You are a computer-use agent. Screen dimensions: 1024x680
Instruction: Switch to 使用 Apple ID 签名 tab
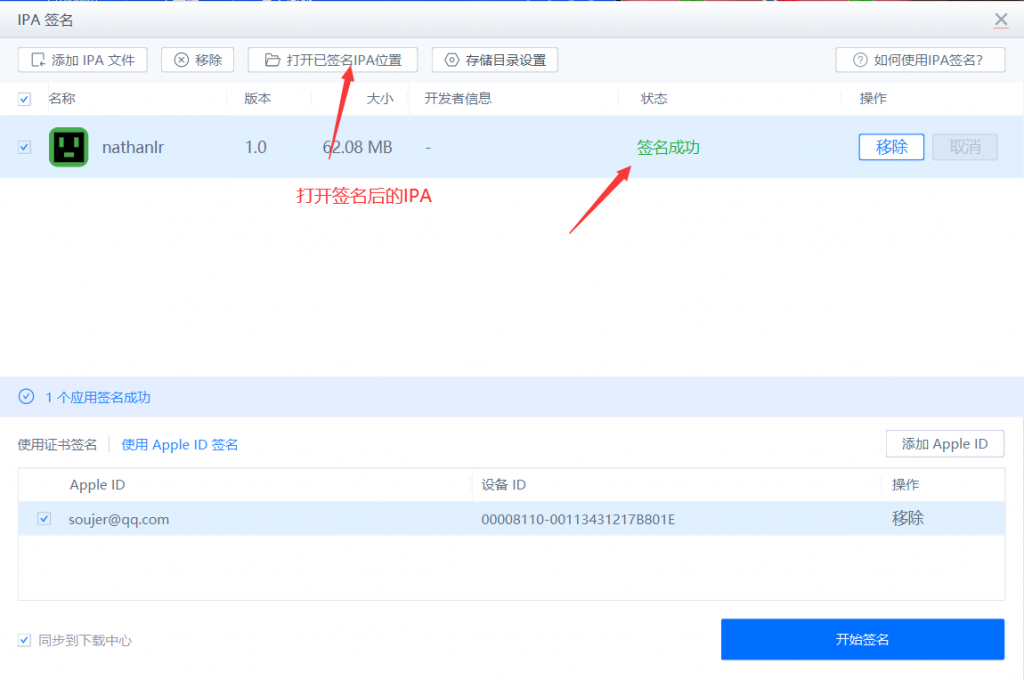point(180,445)
